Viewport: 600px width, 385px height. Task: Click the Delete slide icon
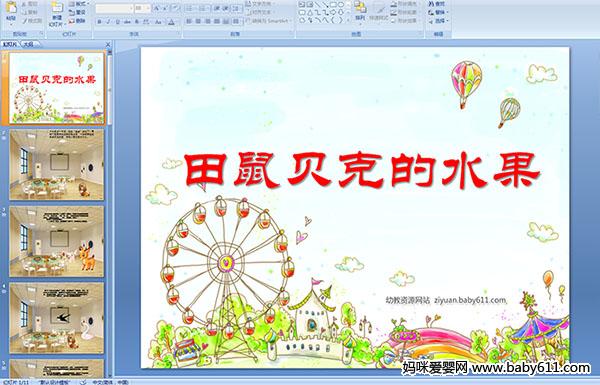tap(78, 21)
